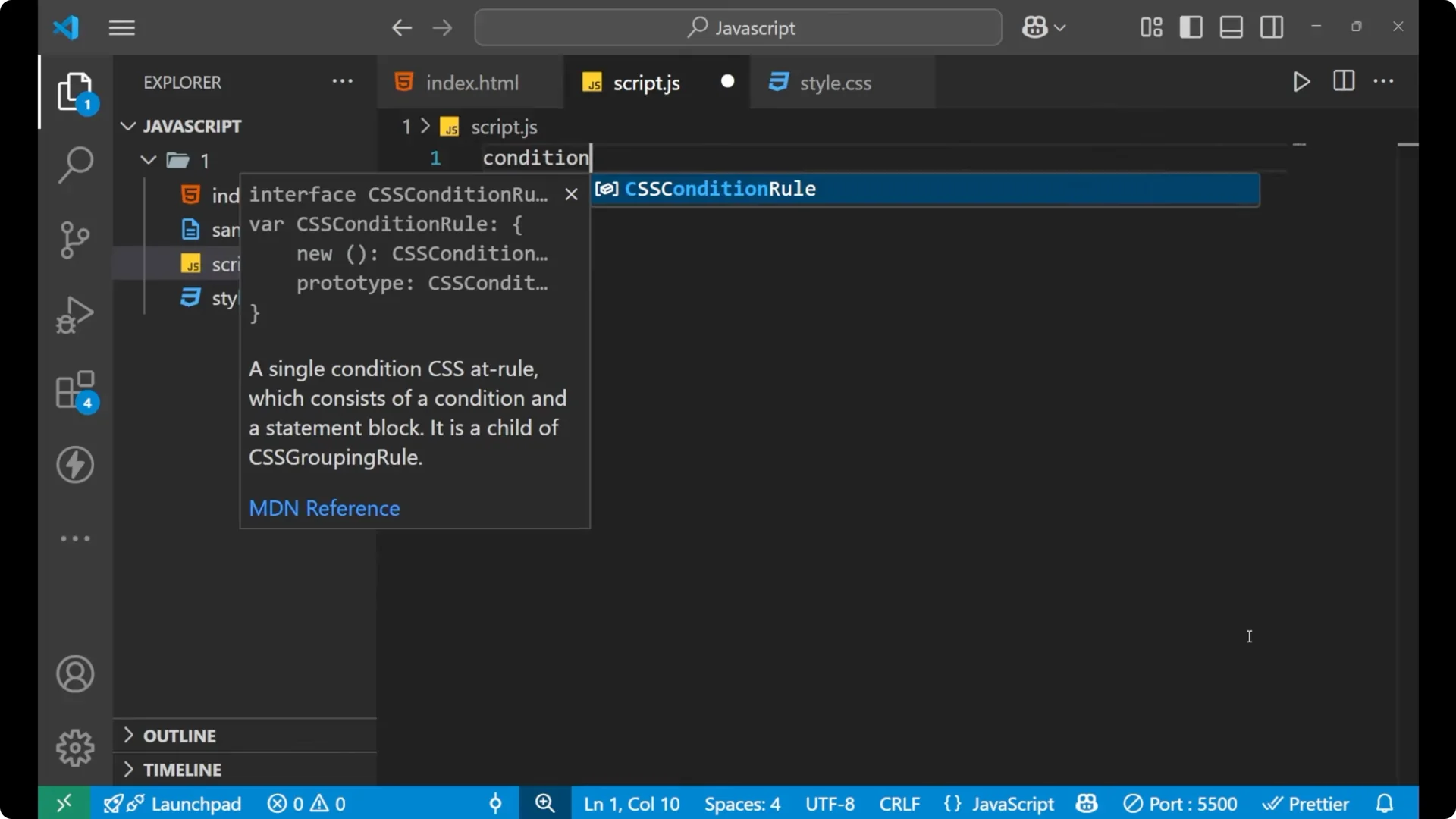Toggle the secondary sidebar
Screen dimensions: 1456x819
[1271, 27]
